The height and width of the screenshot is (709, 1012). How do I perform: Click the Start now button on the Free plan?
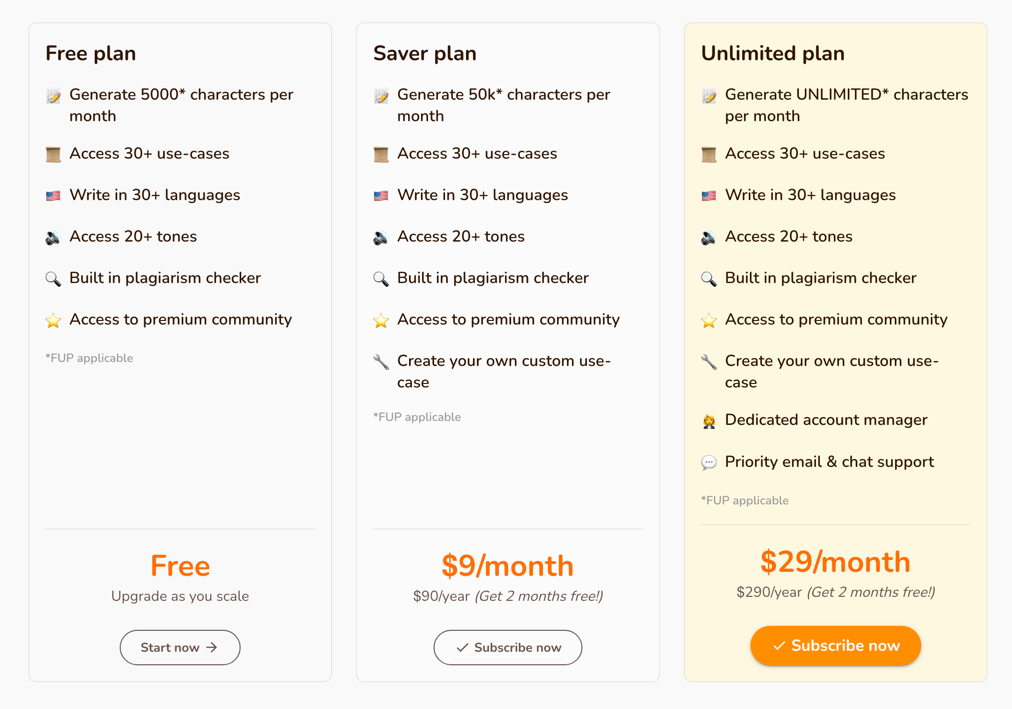pyautogui.click(x=180, y=647)
